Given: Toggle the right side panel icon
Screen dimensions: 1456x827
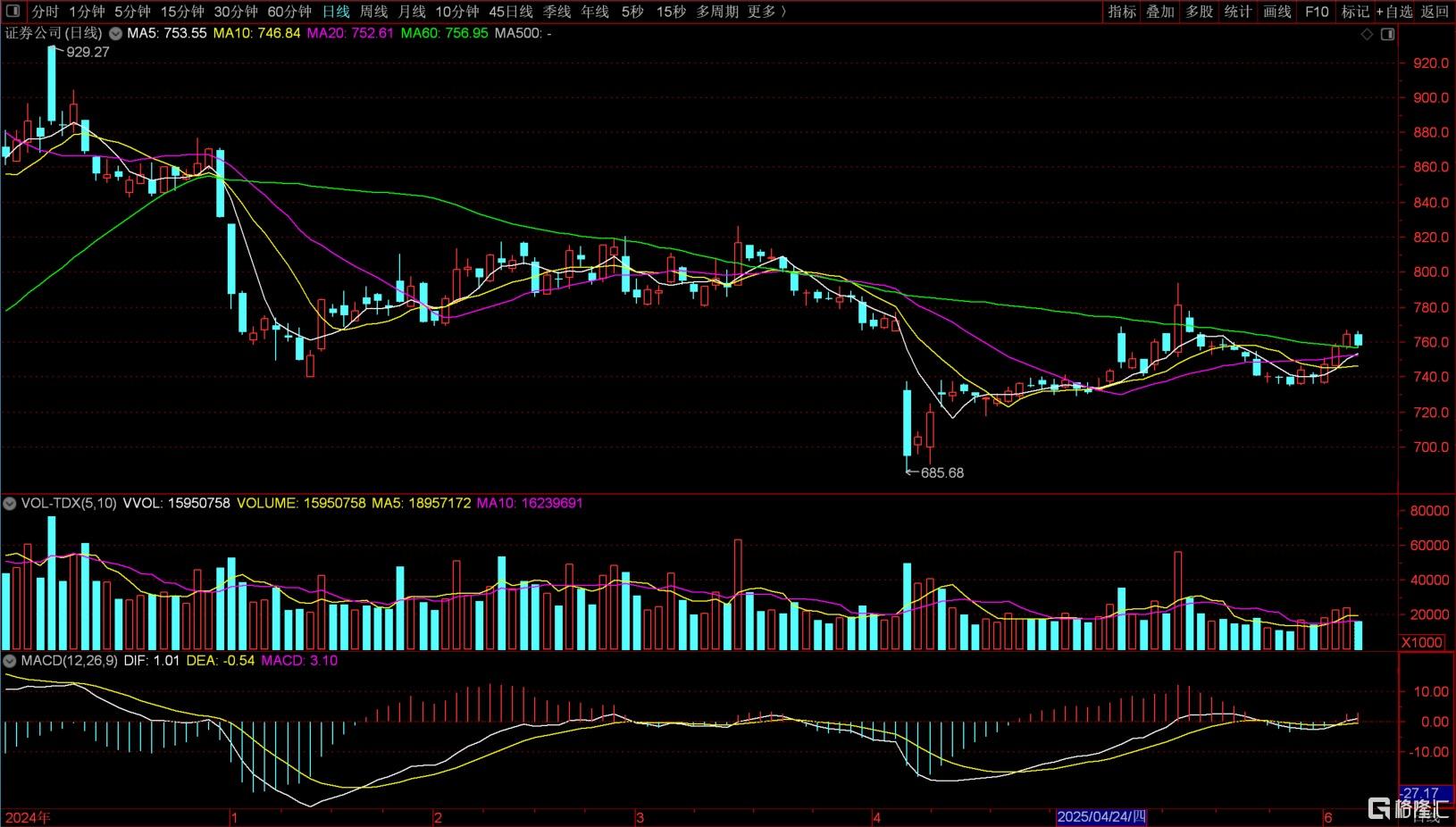Looking at the screenshot, I should point(1387,34).
